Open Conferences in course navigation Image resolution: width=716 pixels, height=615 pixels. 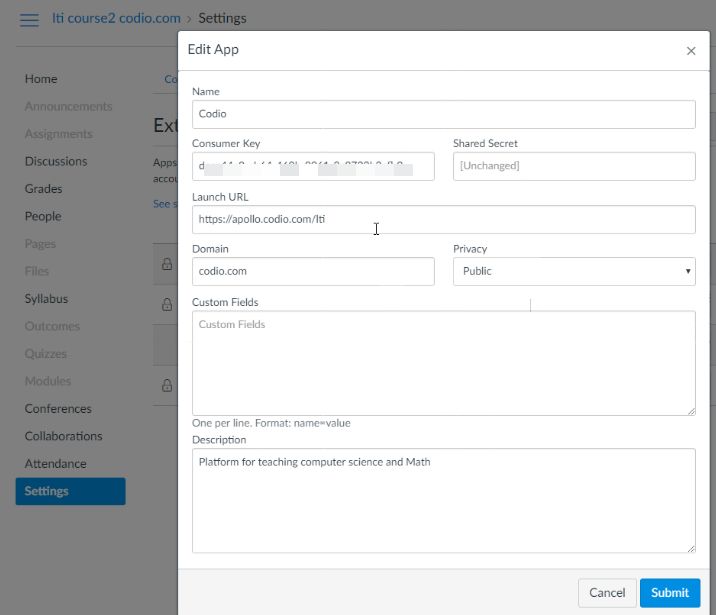[58, 409]
